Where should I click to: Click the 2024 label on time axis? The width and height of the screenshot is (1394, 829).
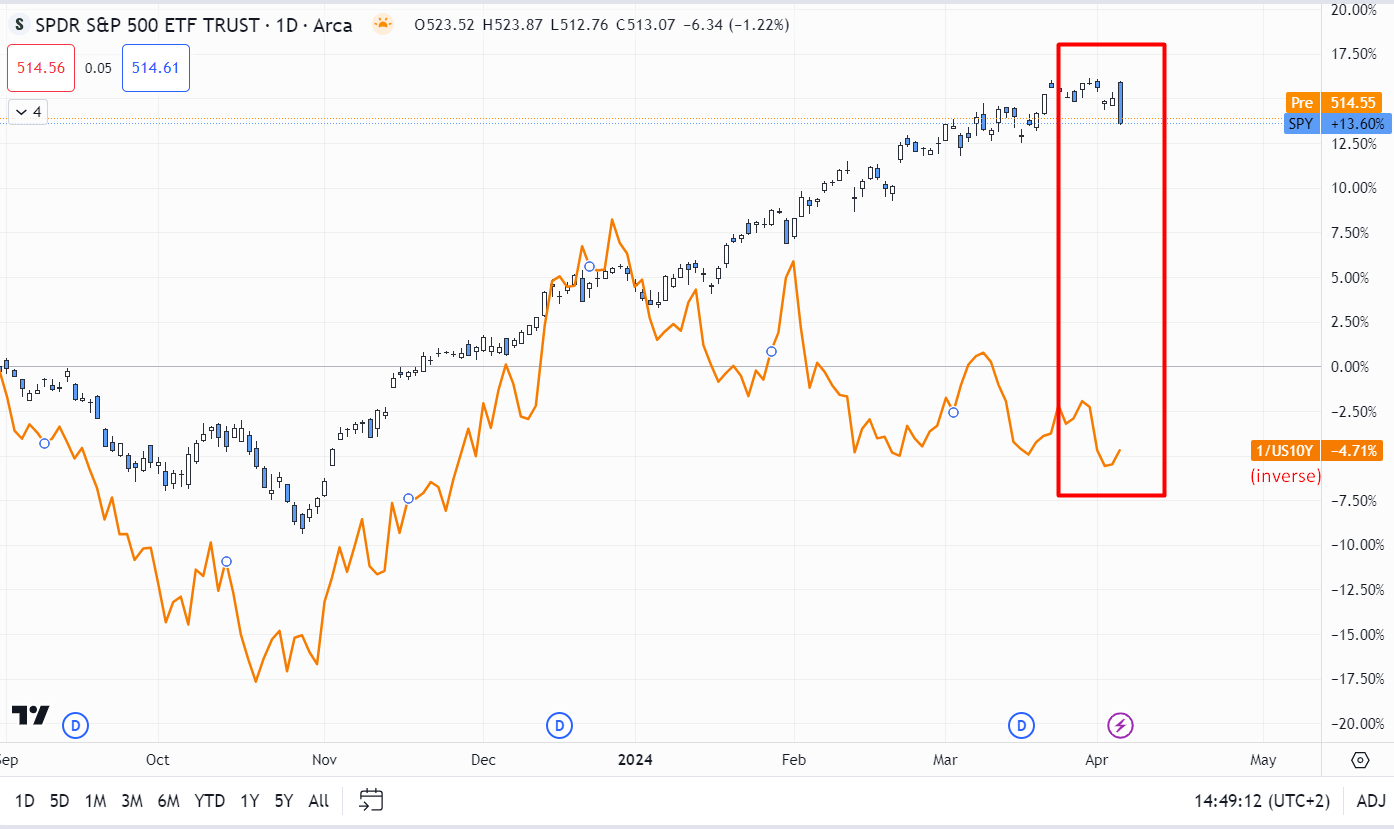(635, 760)
